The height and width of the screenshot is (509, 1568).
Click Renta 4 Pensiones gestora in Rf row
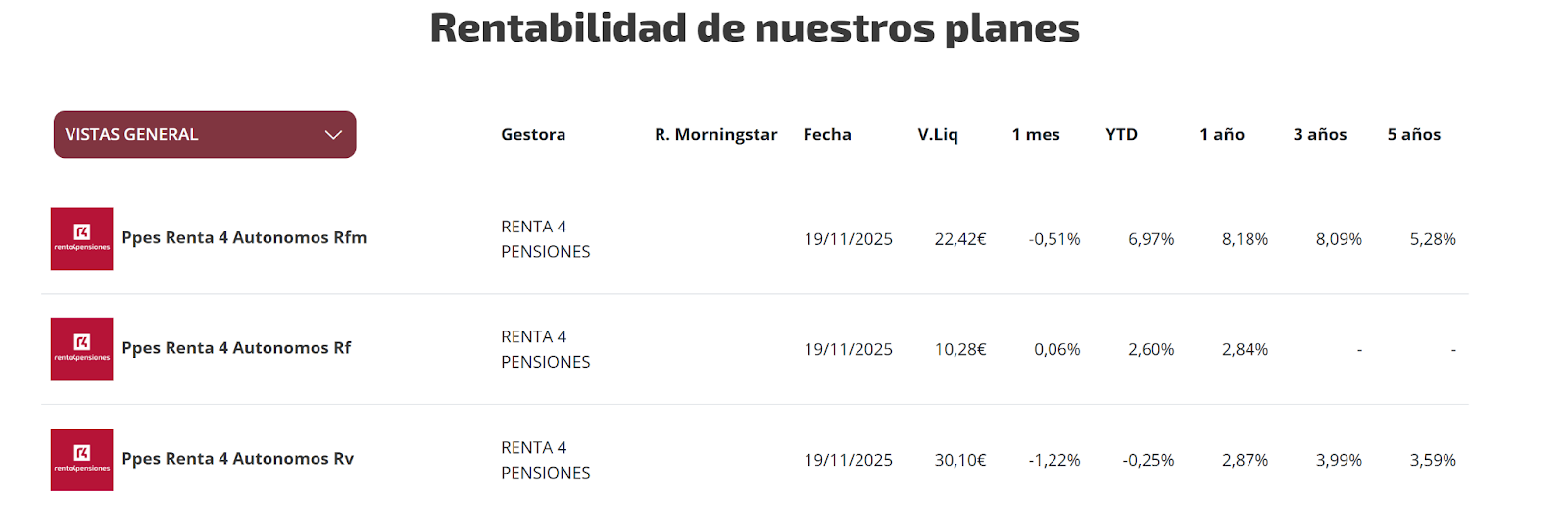[545, 349]
